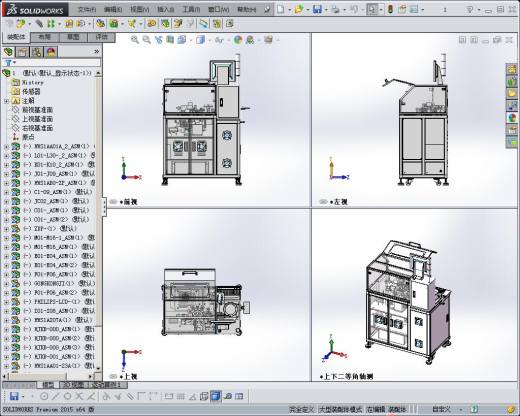Switch to the 草图 command tab
This screenshot has height=416, width=520.
(x=73, y=37)
